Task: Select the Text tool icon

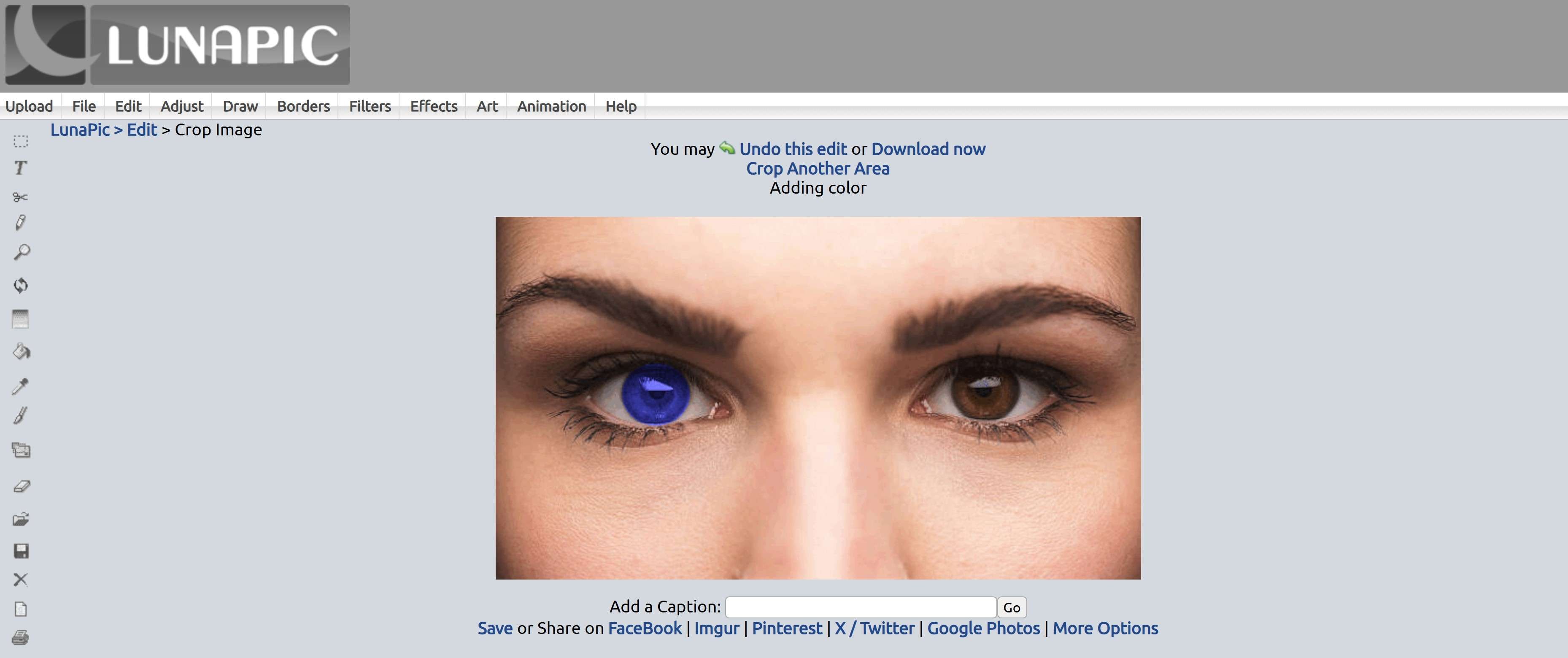Action: [x=20, y=168]
